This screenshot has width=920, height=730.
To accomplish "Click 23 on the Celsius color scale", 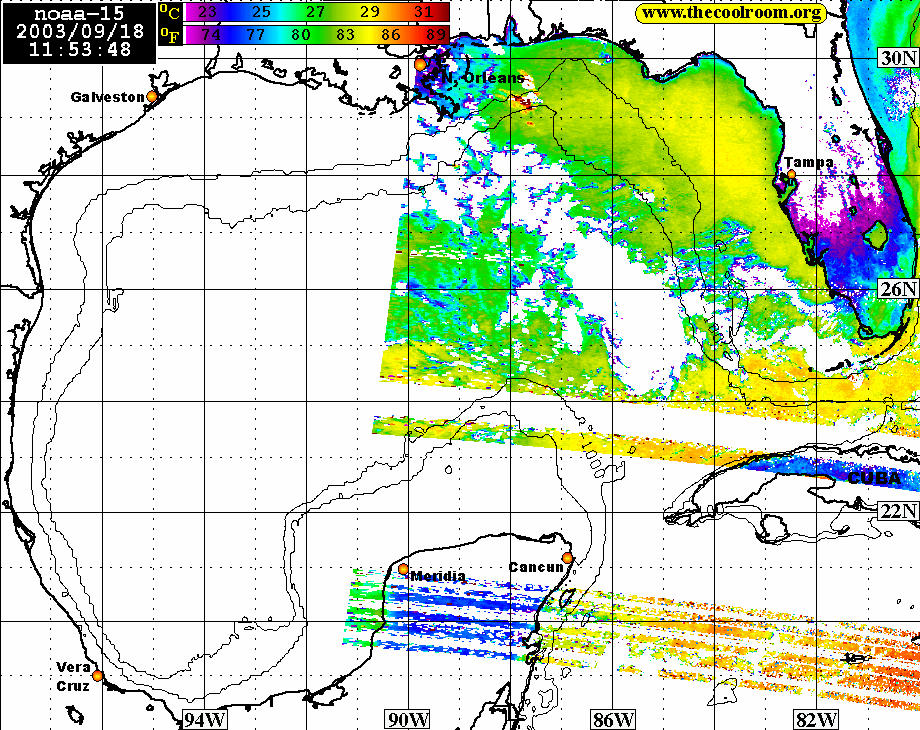I will pos(207,12).
